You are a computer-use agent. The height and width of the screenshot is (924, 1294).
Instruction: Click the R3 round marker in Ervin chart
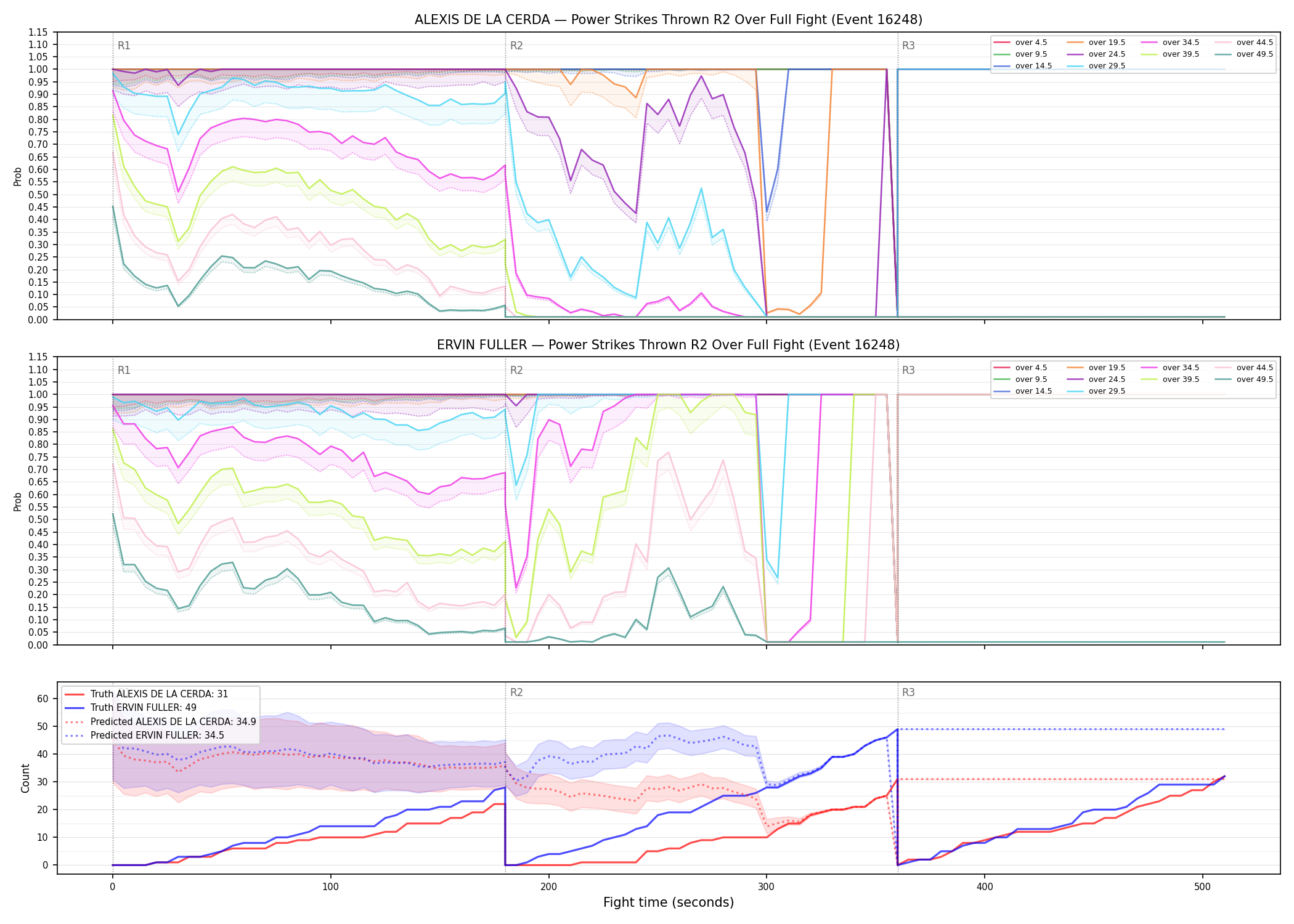[x=908, y=370]
